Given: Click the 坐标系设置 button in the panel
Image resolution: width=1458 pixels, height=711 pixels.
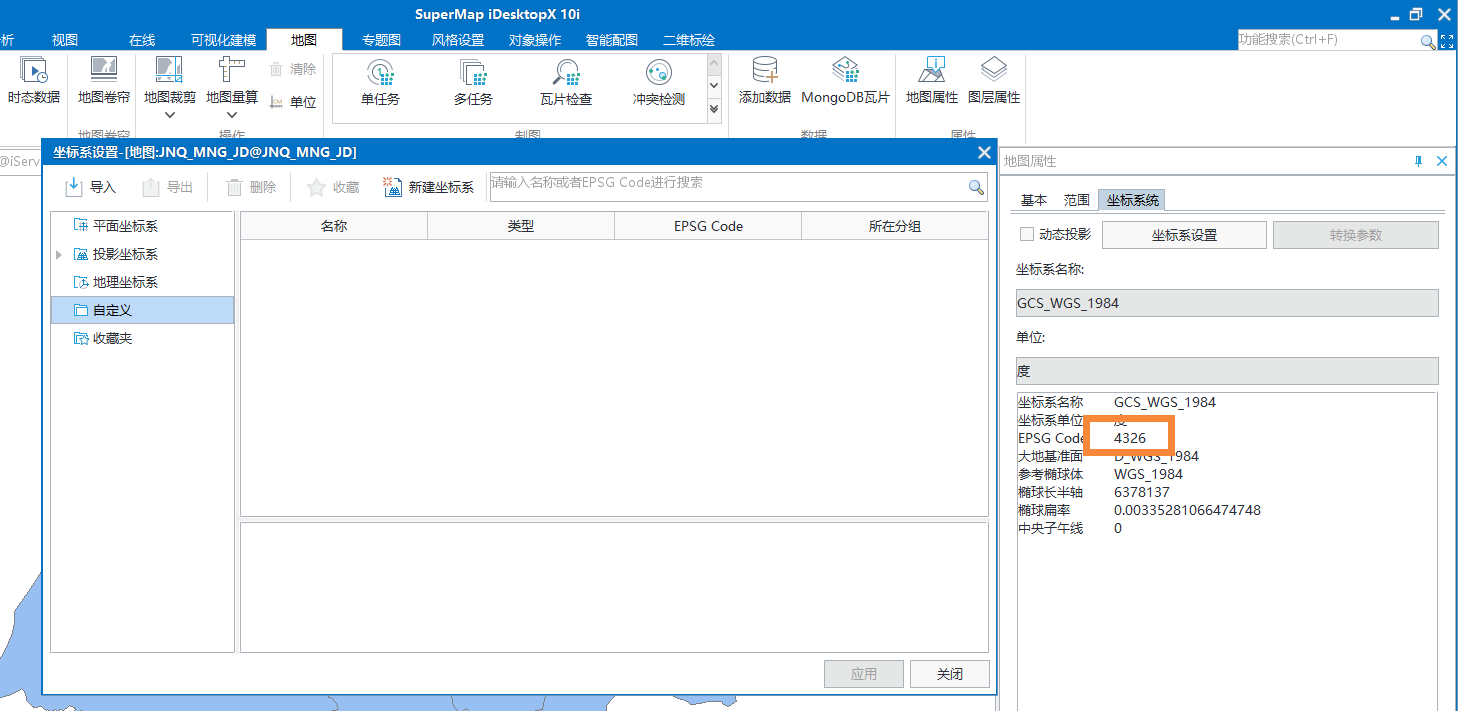Looking at the screenshot, I should pyautogui.click(x=1184, y=235).
